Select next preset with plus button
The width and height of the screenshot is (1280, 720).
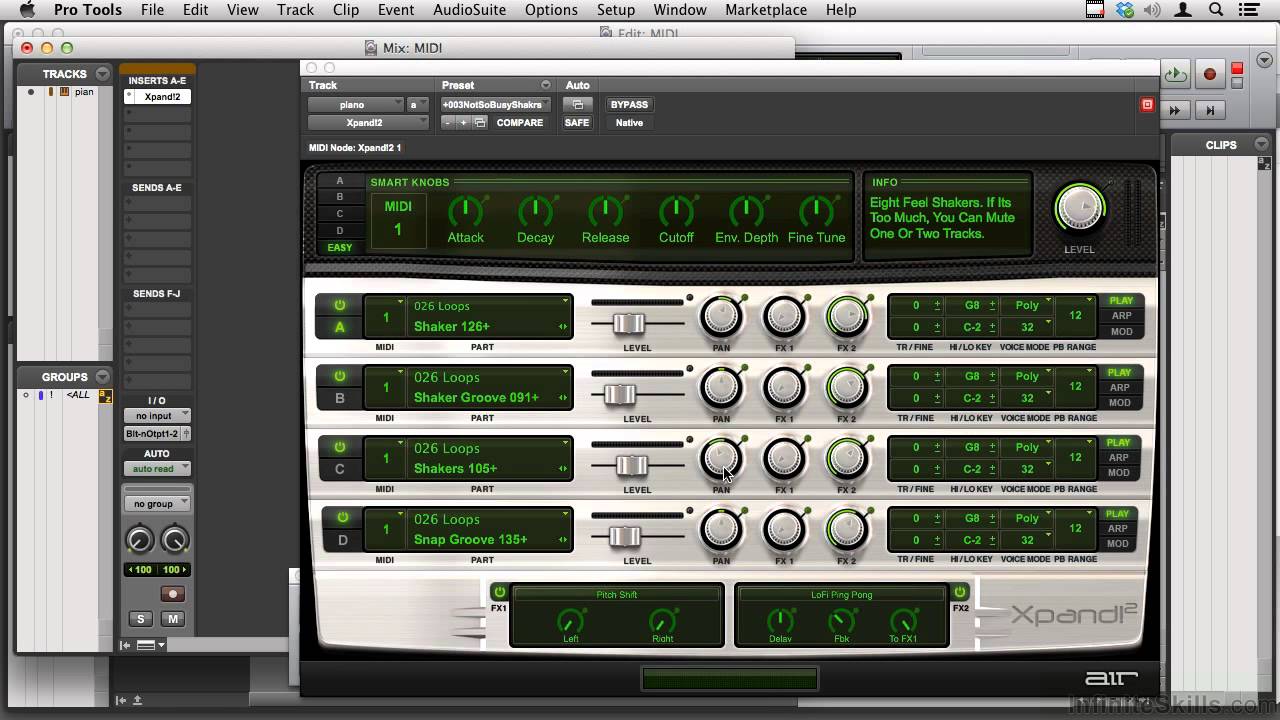[x=462, y=123]
